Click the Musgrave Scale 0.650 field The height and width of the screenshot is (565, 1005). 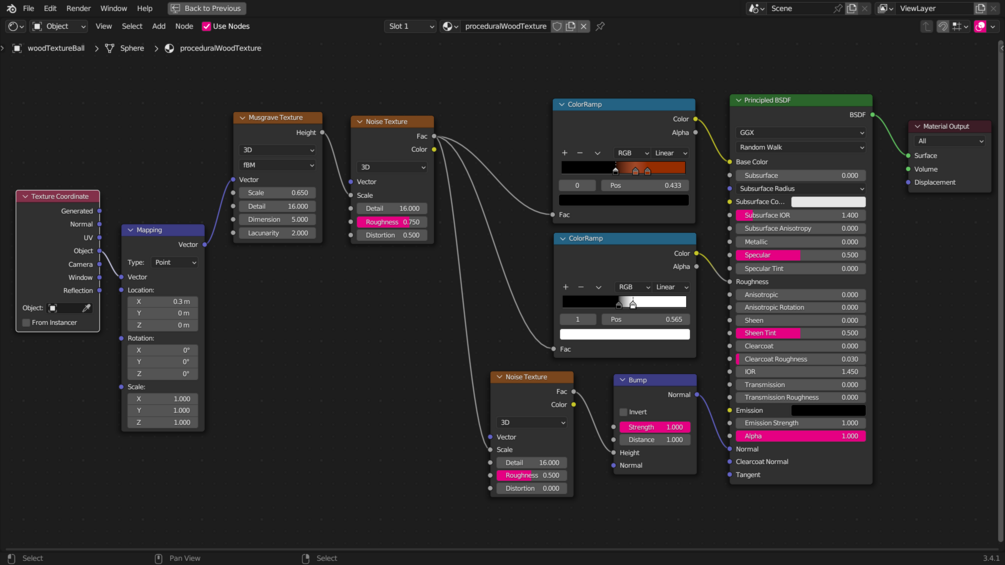(x=278, y=193)
